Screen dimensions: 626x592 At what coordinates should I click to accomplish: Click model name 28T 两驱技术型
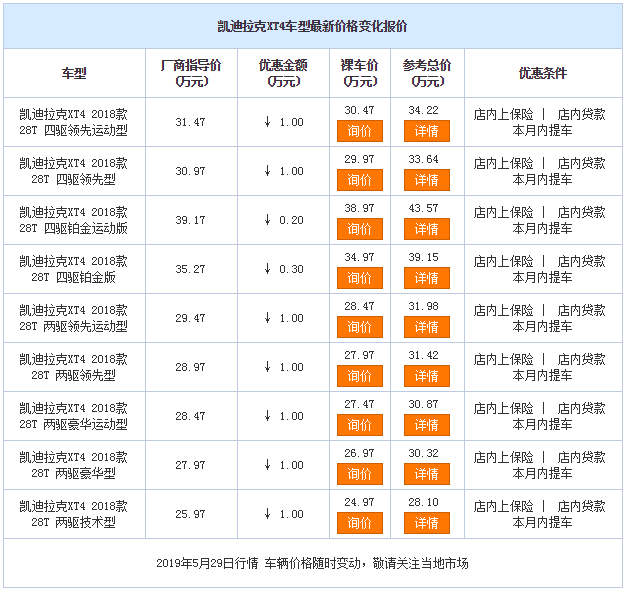point(74,515)
